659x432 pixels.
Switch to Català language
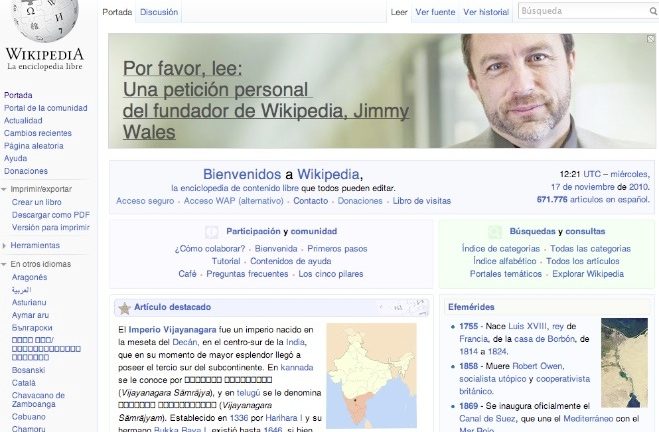(x=24, y=383)
